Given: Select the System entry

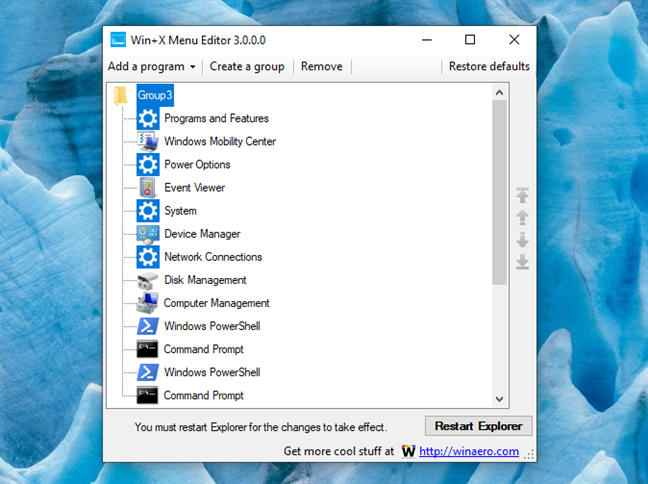Looking at the screenshot, I should 181,211.
